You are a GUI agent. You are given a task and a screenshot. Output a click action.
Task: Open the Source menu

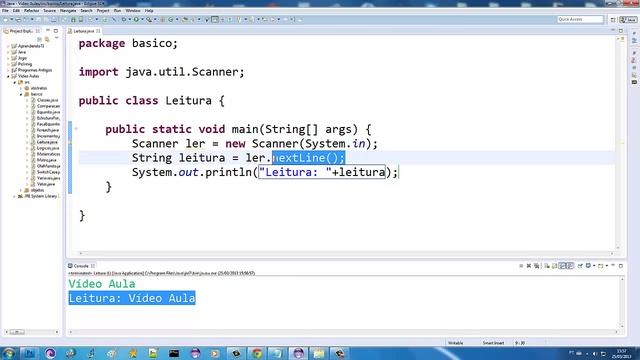coord(49,11)
